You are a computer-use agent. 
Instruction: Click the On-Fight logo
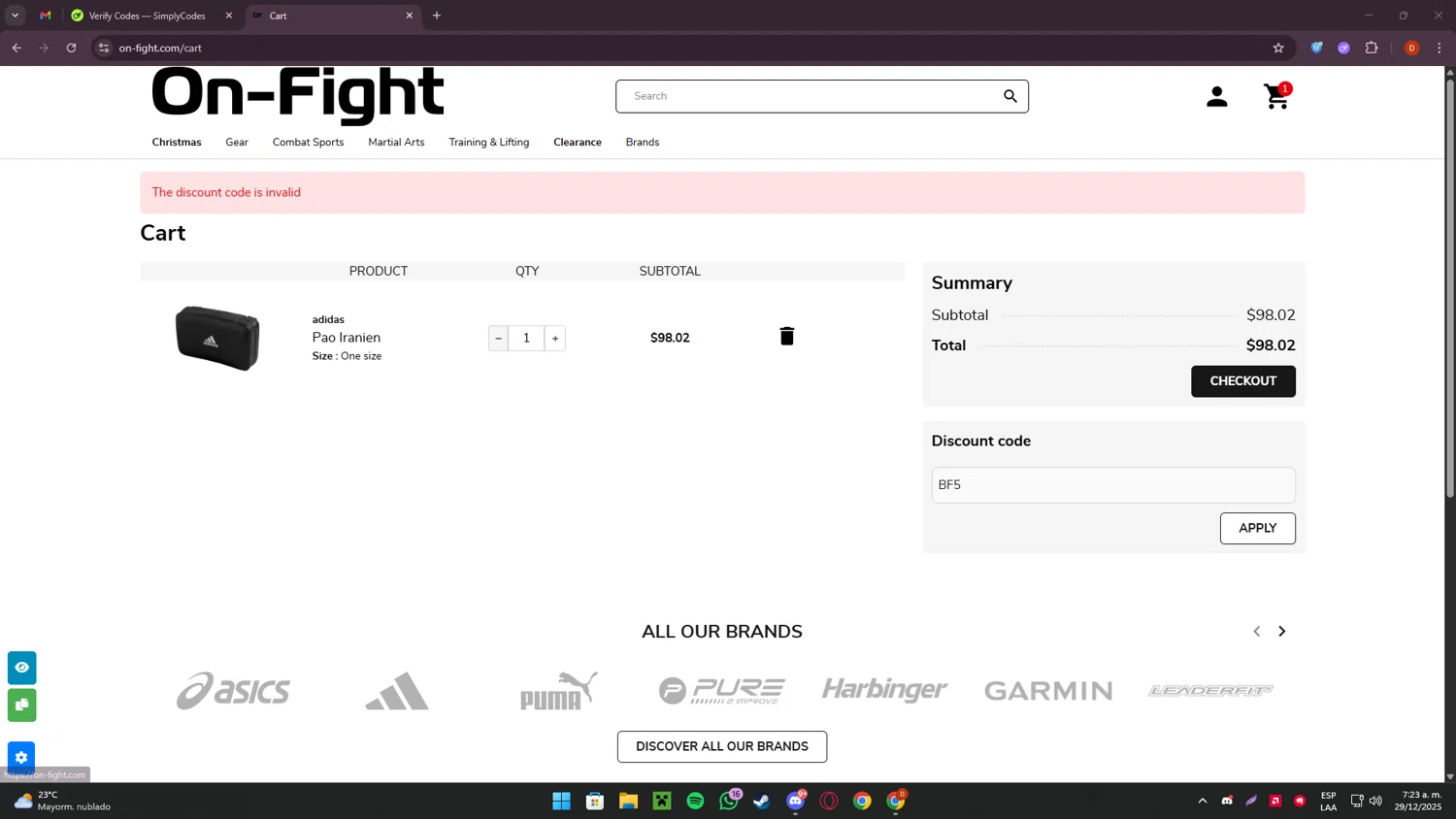[x=298, y=94]
